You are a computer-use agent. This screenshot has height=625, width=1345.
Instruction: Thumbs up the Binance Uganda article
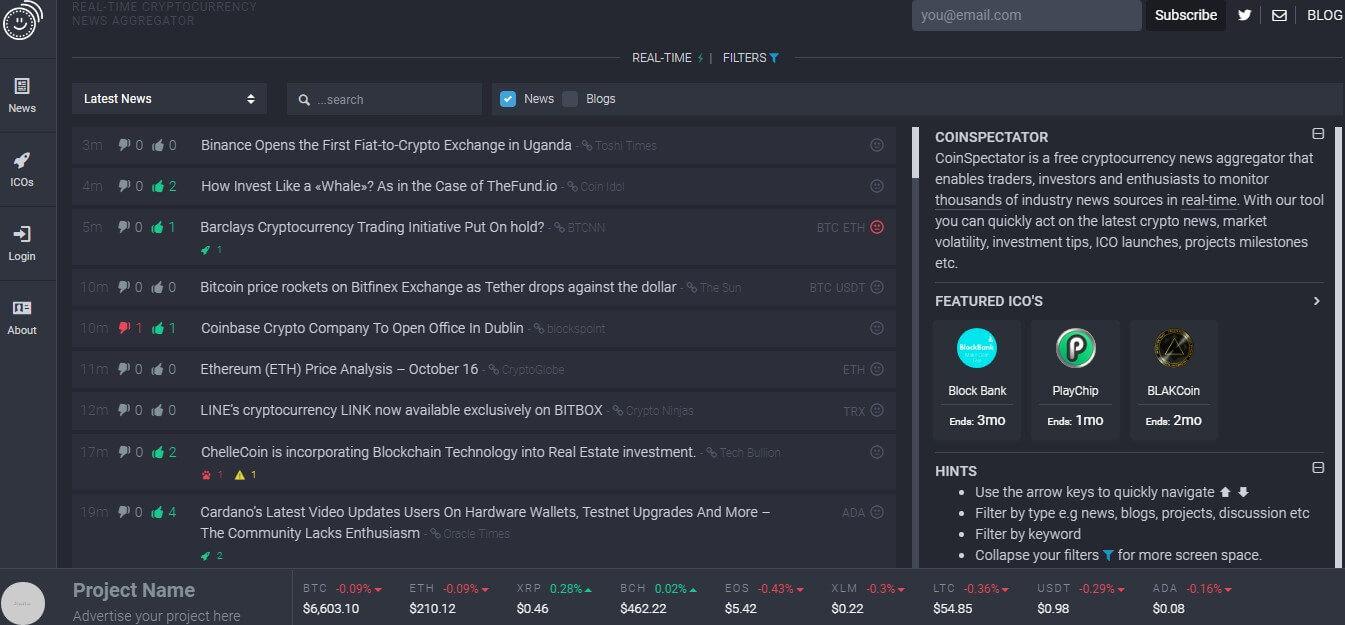pos(158,145)
